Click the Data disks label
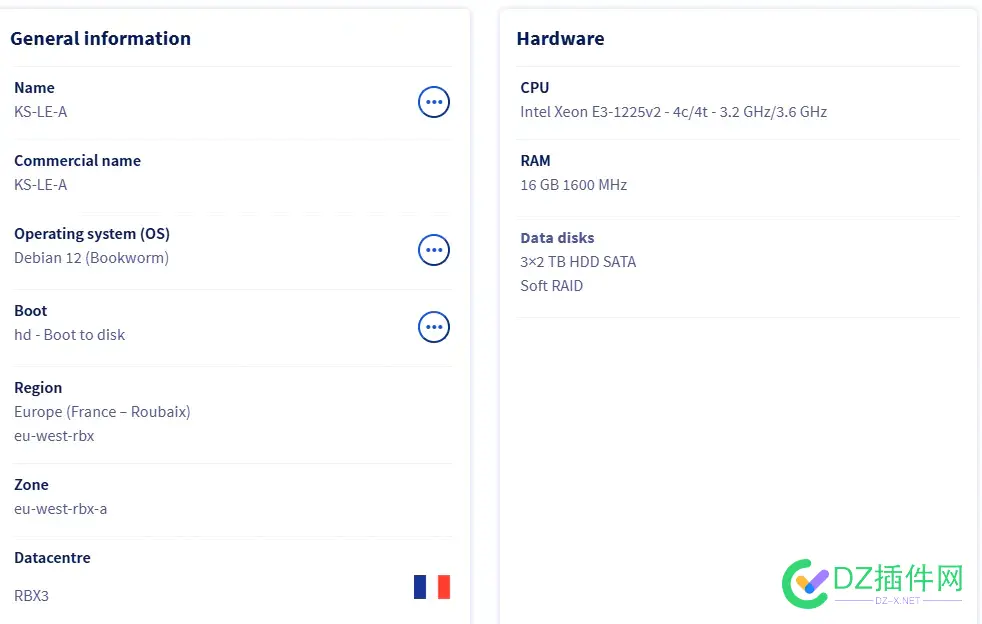This screenshot has width=982, height=624. (557, 238)
